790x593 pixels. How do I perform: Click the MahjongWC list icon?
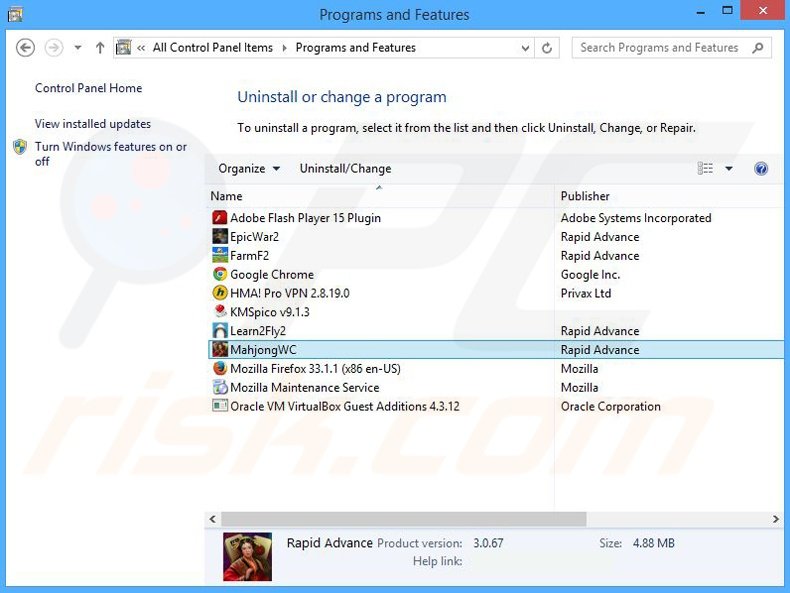[220, 349]
